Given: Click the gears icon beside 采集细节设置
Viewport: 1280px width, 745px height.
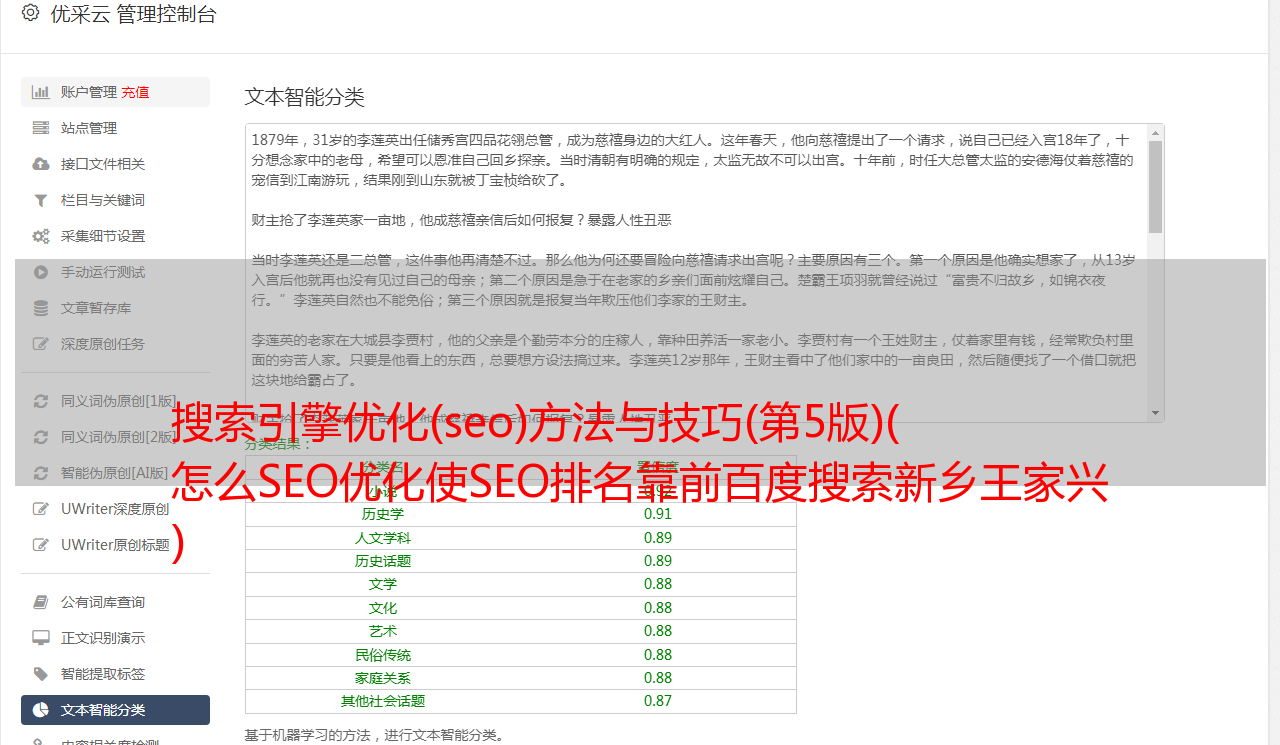Looking at the screenshot, I should (41, 236).
